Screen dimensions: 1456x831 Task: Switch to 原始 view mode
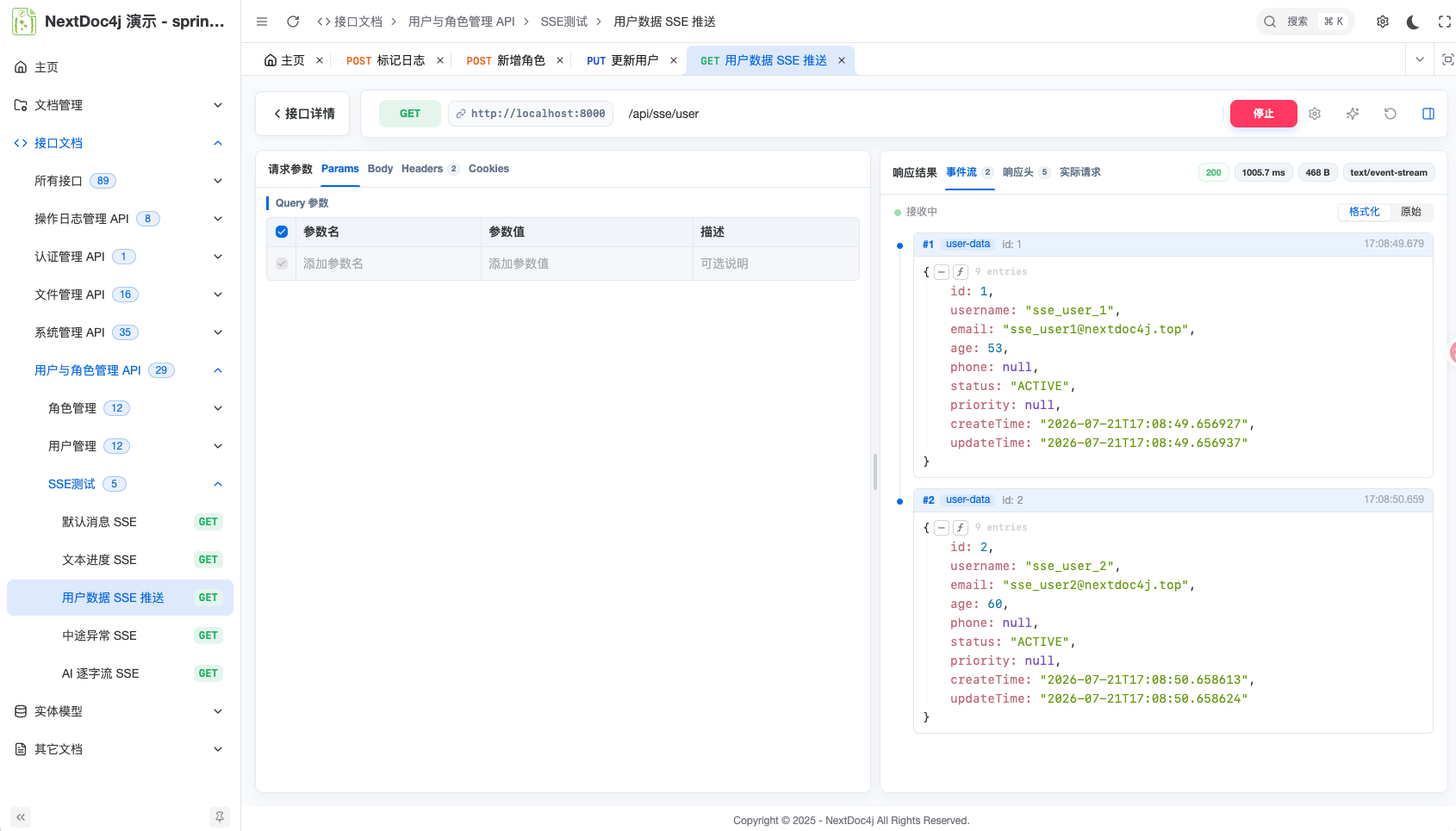[1411, 212]
